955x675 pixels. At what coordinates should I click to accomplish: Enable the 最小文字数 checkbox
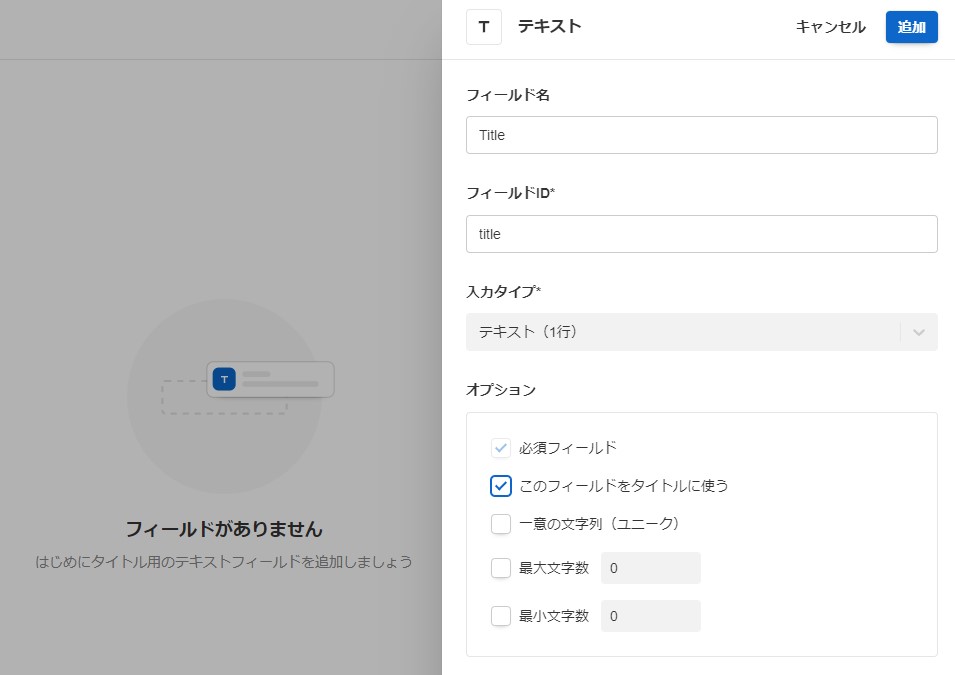501,616
